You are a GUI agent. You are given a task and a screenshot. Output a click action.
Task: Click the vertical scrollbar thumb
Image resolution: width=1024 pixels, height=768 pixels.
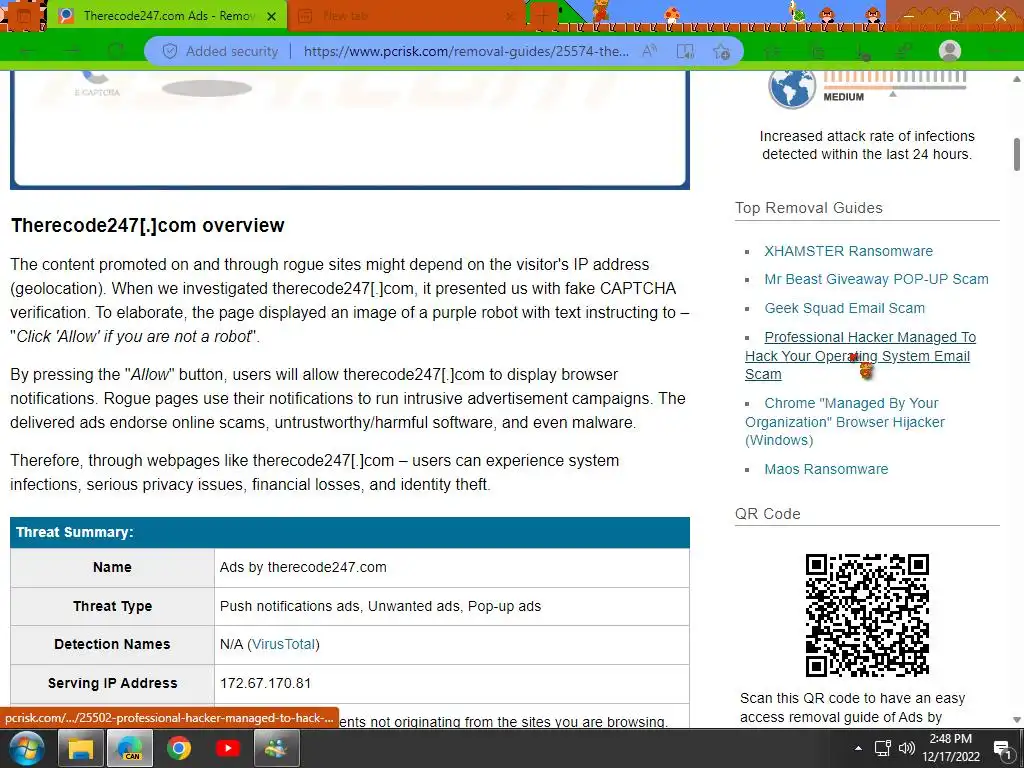[x=1017, y=154]
